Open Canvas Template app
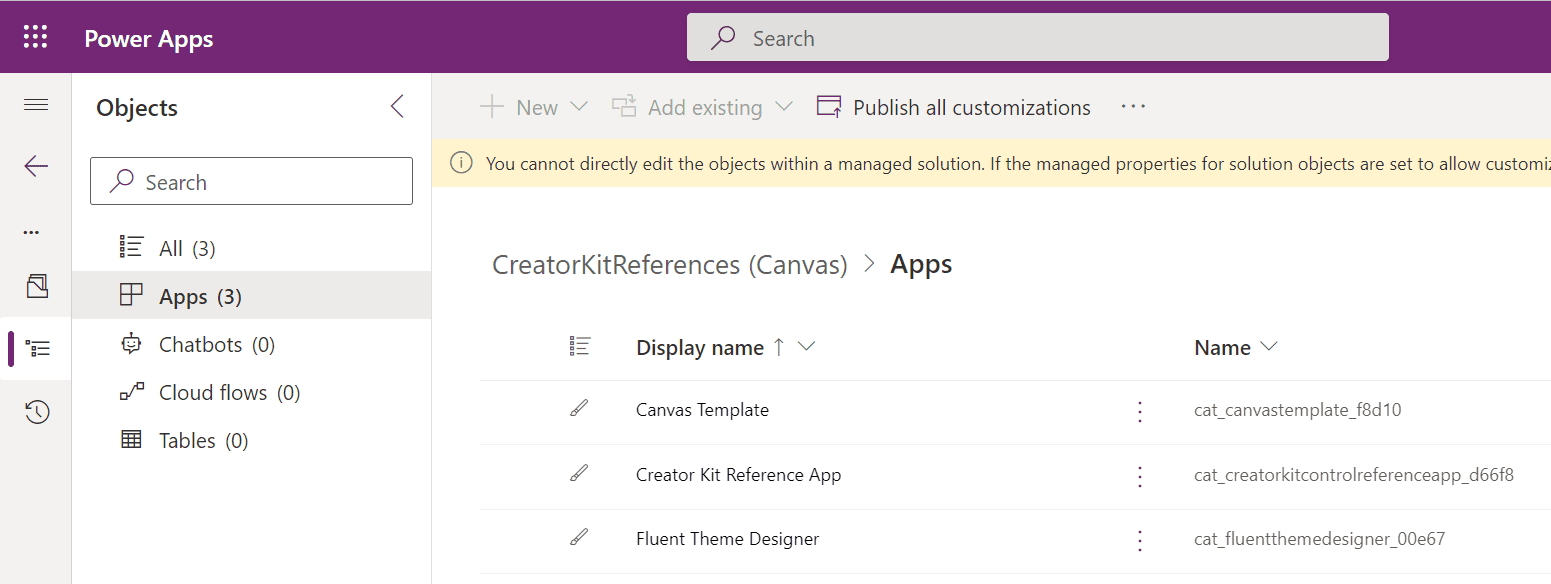Viewport: 1551px width, 584px height. pyautogui.click(x=702, y=410)
